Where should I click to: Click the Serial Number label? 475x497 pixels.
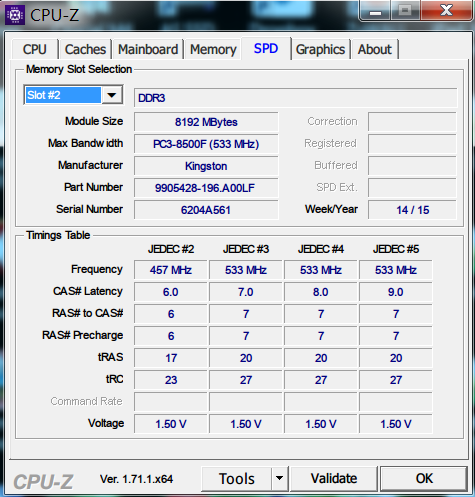click(89, 209)
